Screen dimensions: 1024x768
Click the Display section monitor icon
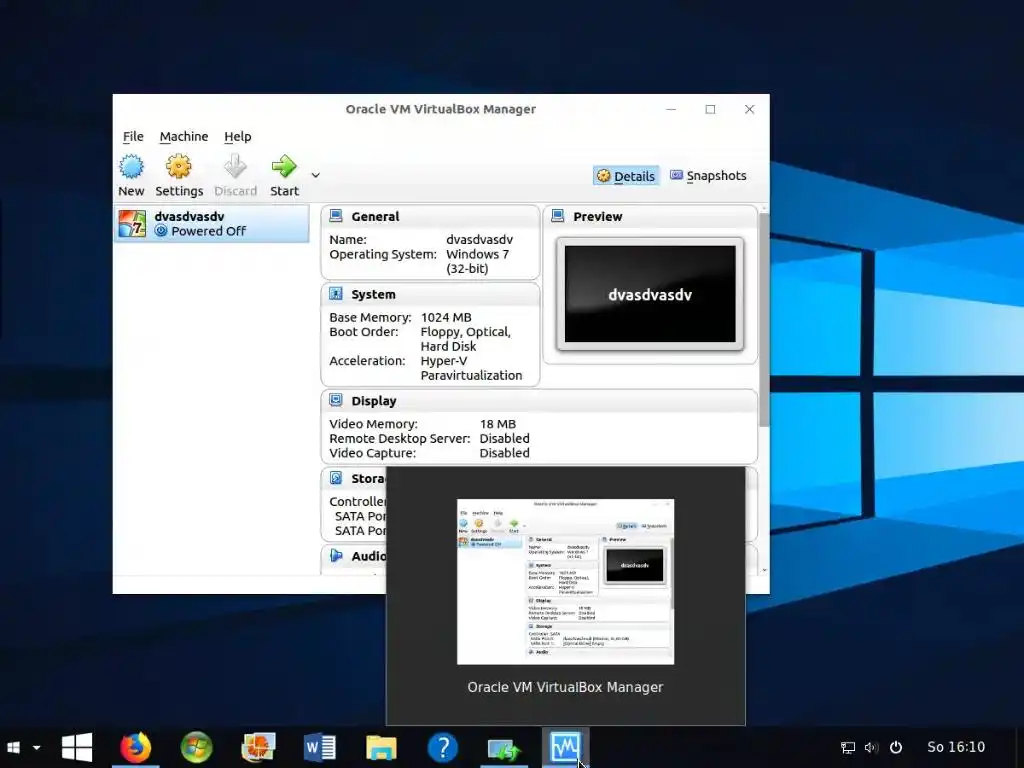(x=336, y=400)
